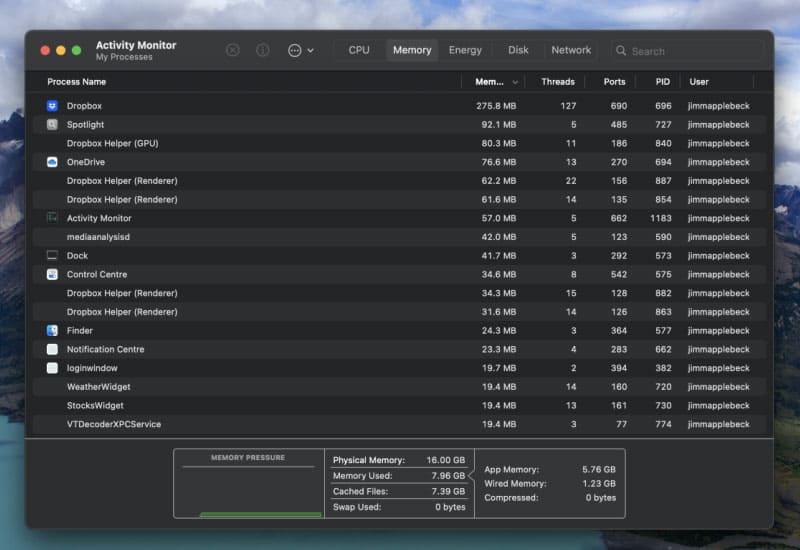Click the inspect process info icon

pyautogui.click(x=263, y=50)
